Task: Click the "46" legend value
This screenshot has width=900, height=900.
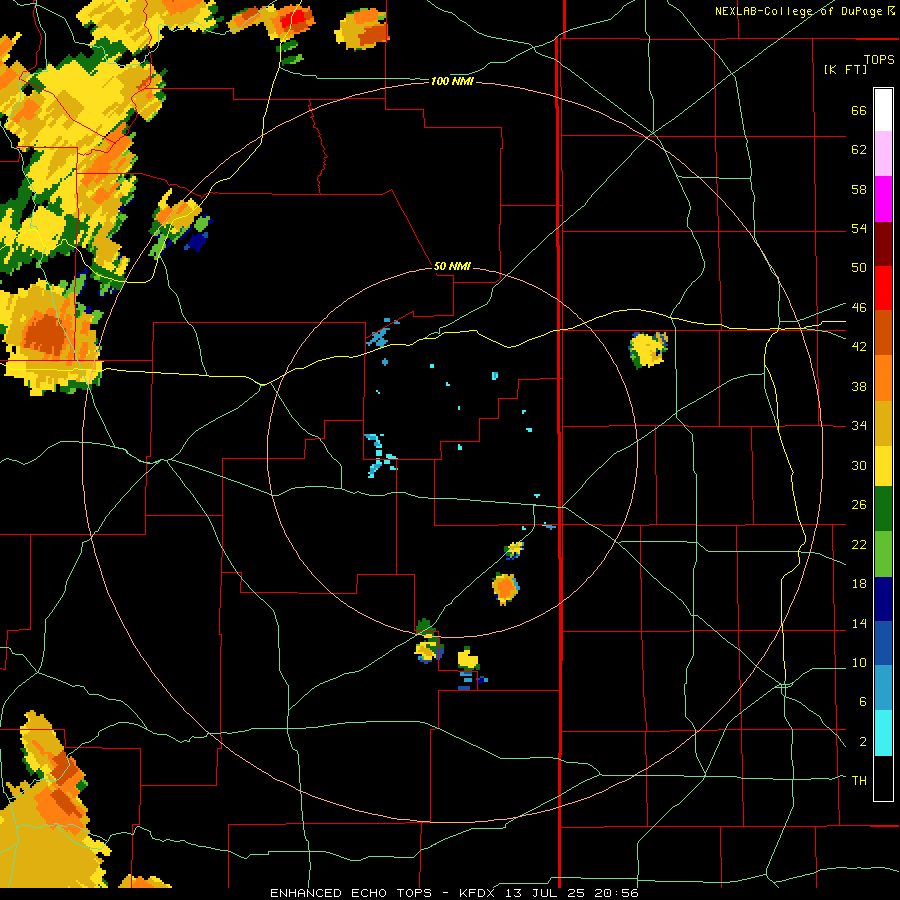Action: (x=859, y=308)
